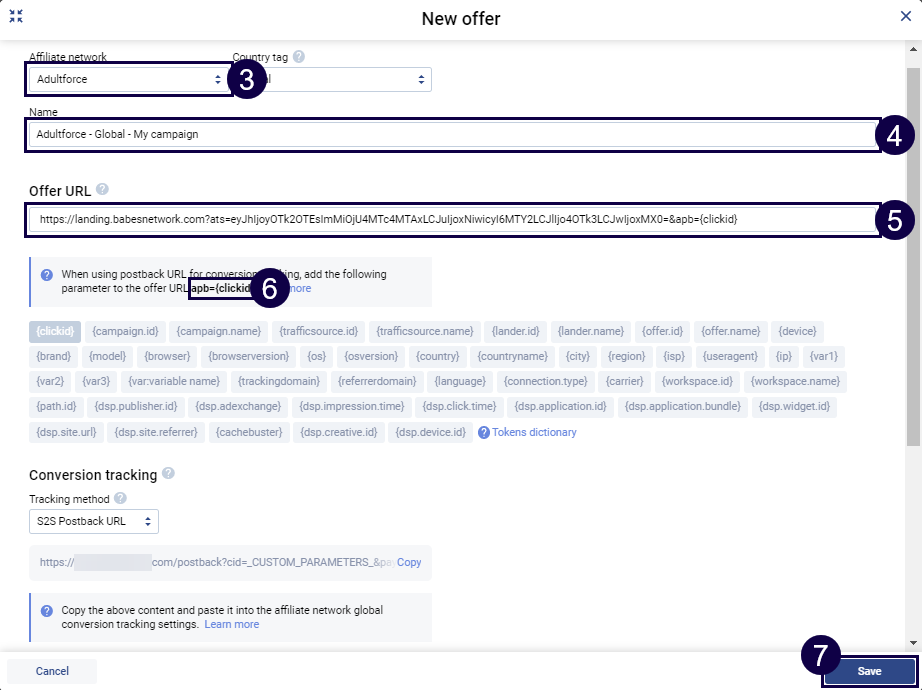Click the question icon before Tokens dictionary
The image size is (922, 690).
[484, 432]
